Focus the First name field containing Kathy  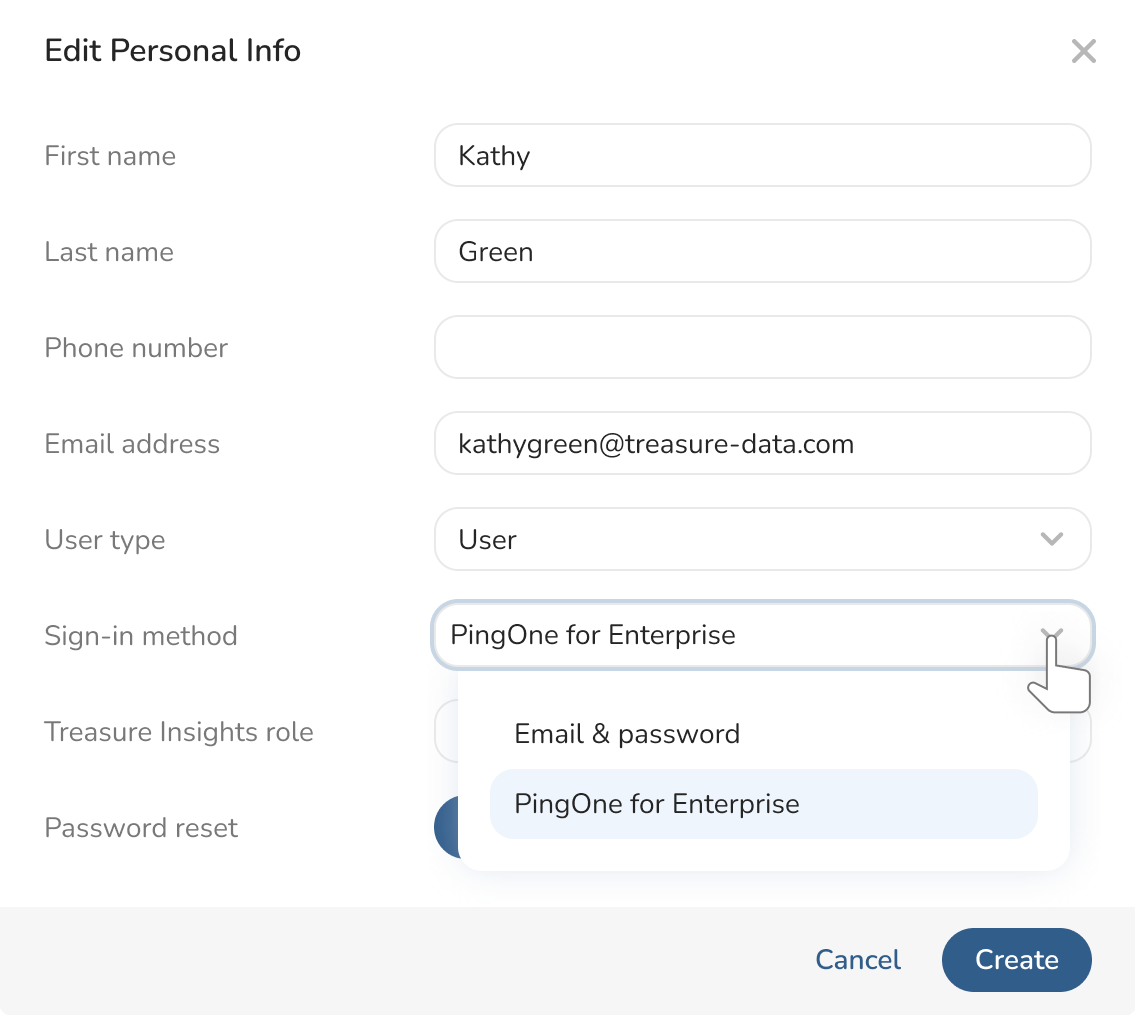click(762, 156)
